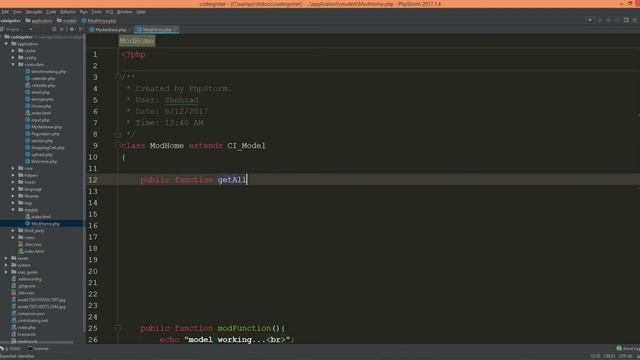Select Welcome.php in the project tree
The height and width of the screenshot is (360, 640).
[x=41, y=162]
